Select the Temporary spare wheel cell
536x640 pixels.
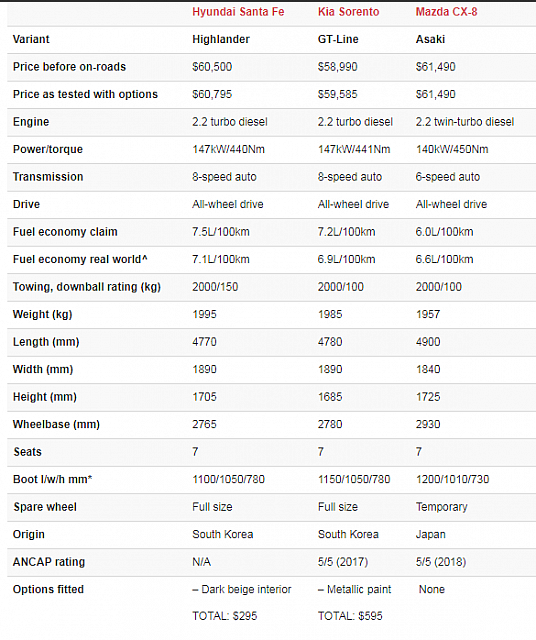point(441,507)
